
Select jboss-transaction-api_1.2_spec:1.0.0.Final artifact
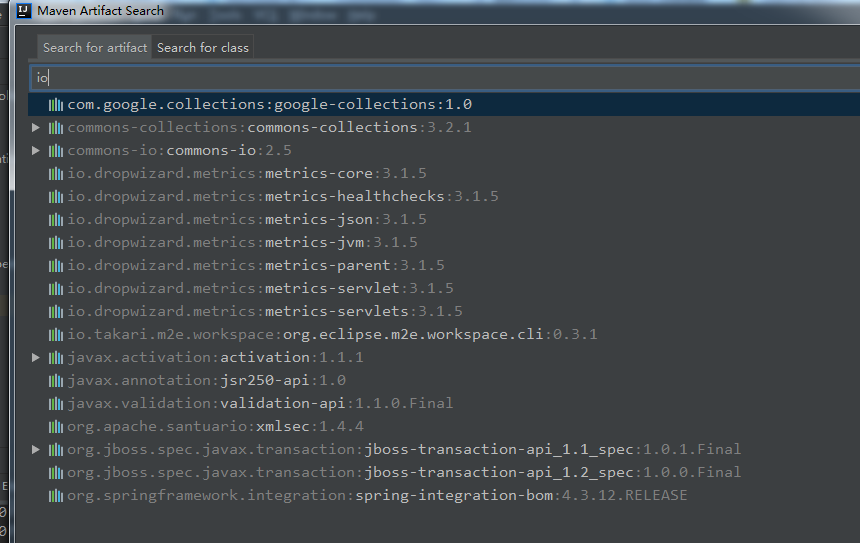404,473
